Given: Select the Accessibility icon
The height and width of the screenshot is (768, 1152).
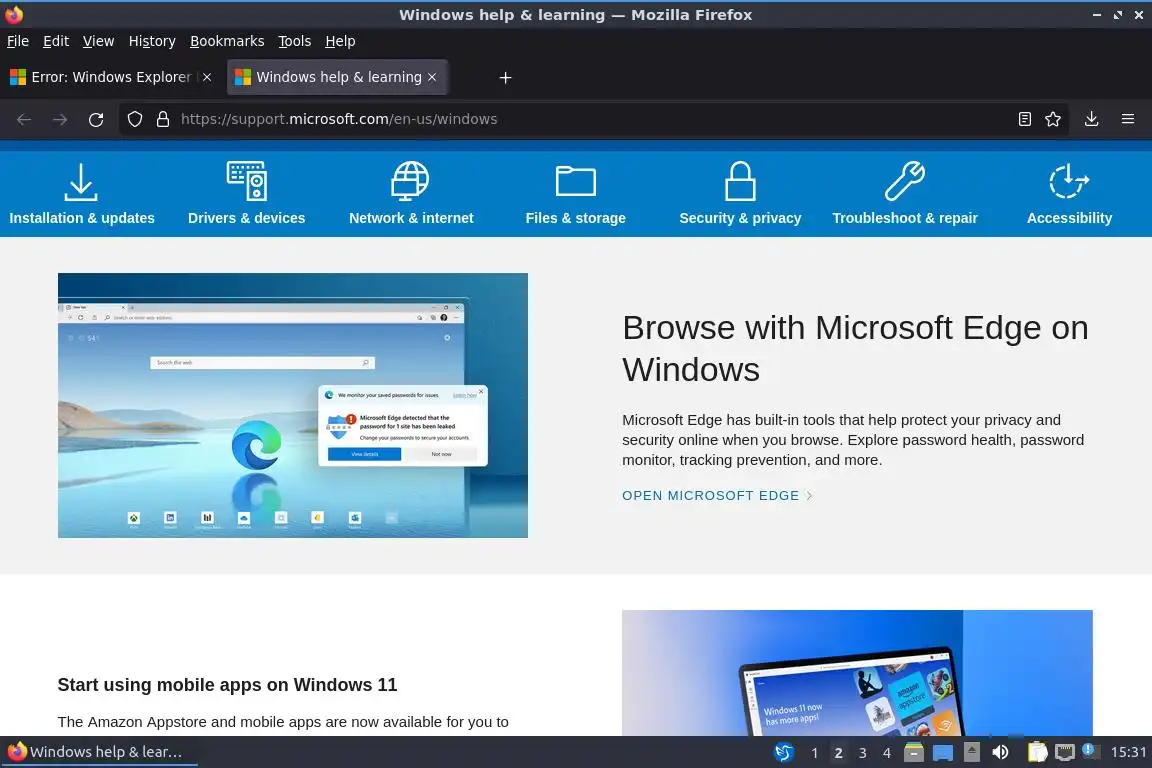Looking at the screenshot, I should coord(1069,181).
